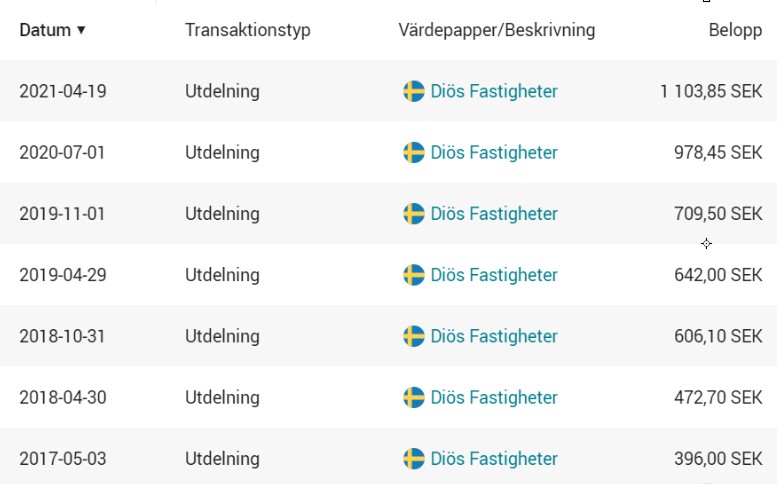Click the Transaktionstyp column header
781x484 pixels.
click(x=247, y=30)
